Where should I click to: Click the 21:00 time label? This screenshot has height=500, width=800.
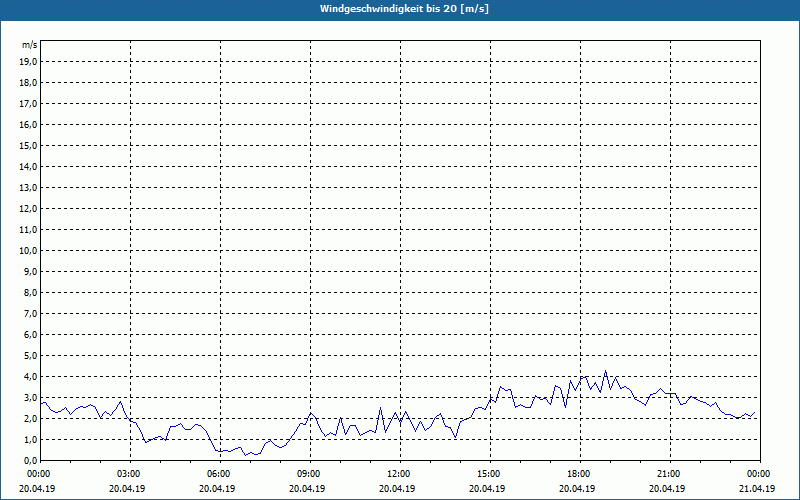click(x=670, y=474)
